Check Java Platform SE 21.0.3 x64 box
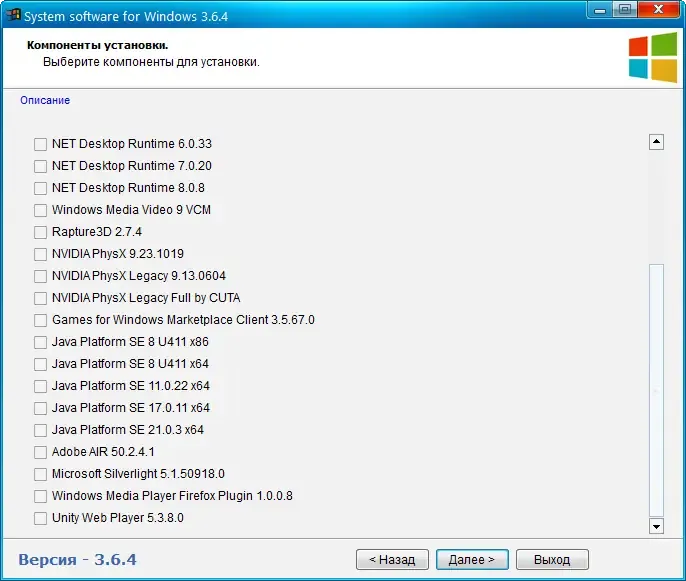This screenshot has width=686, height=581. click(40, 430)
